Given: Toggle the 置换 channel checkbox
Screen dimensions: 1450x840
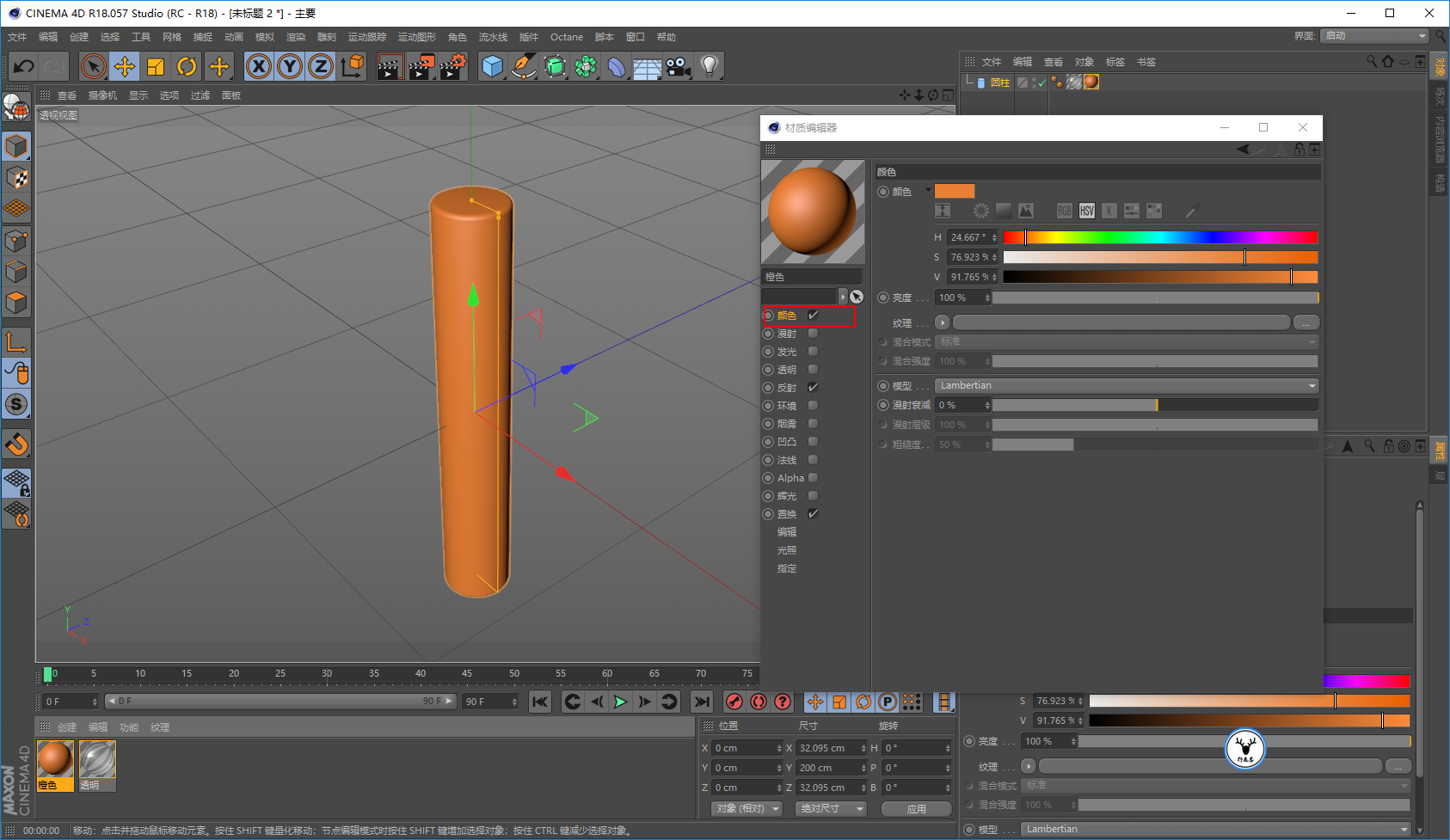Looking at the screenshot, I should pyautogui.click(x=813, y=514).
